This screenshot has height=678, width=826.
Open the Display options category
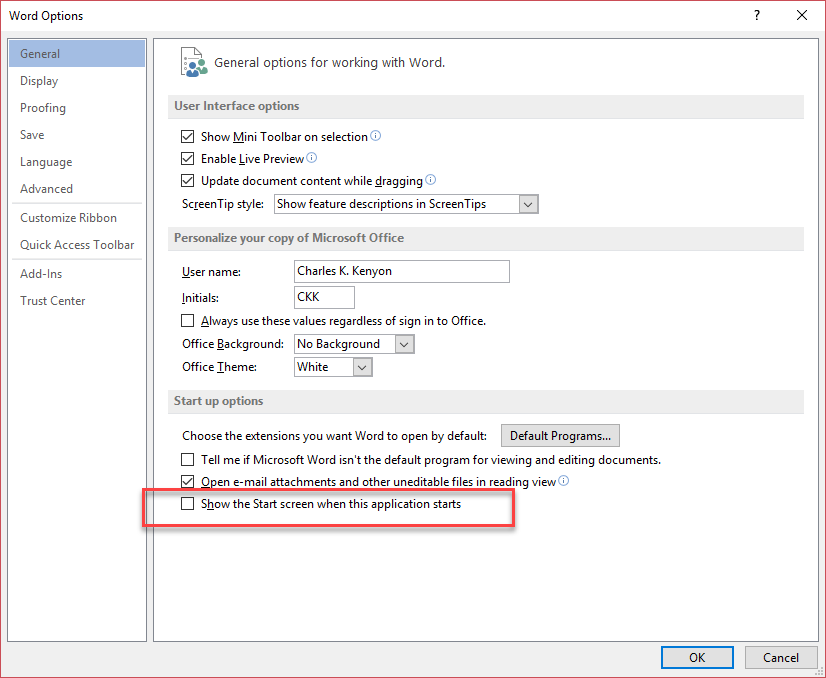point(77,81)
